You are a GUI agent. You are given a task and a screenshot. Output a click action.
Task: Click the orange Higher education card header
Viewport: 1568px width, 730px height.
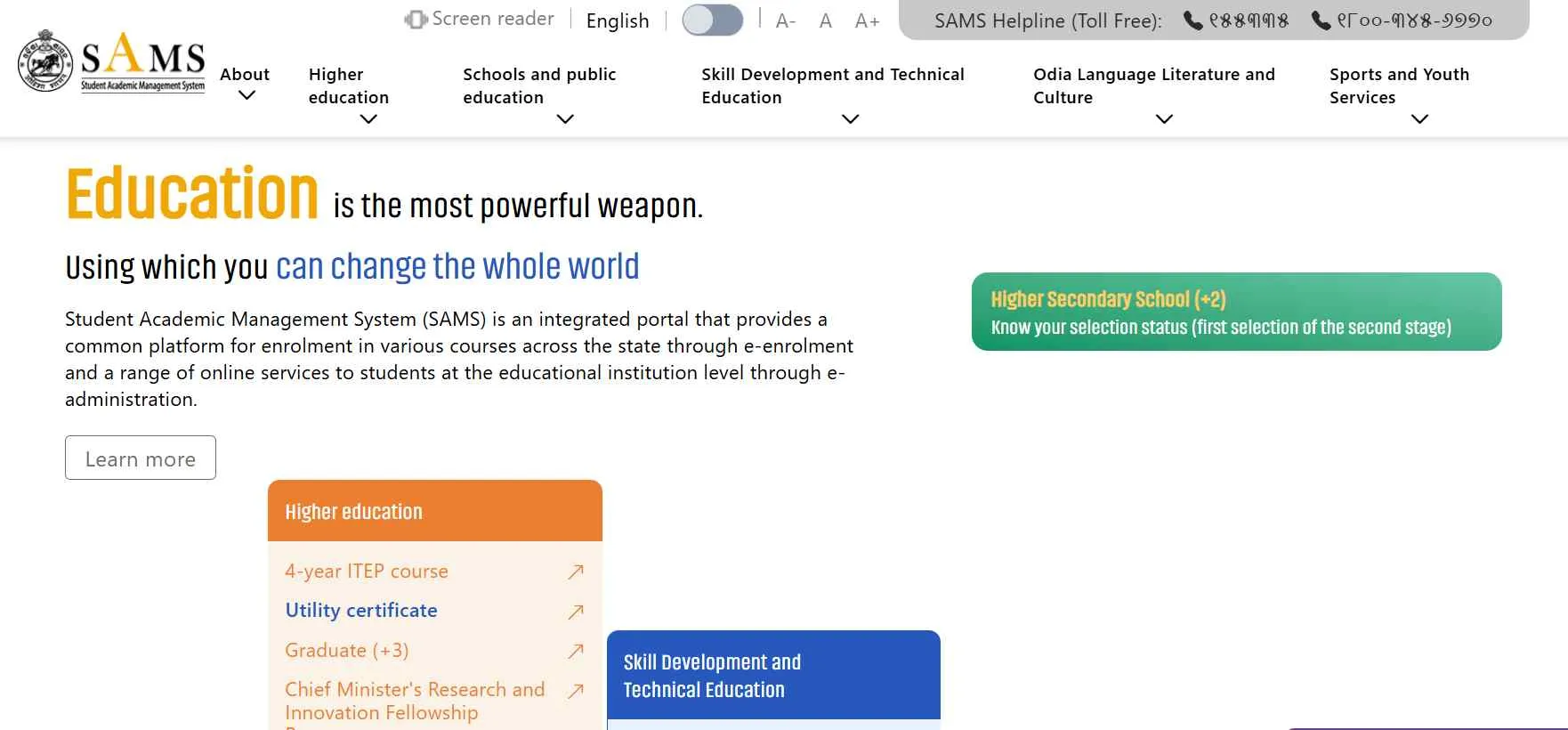435,511
